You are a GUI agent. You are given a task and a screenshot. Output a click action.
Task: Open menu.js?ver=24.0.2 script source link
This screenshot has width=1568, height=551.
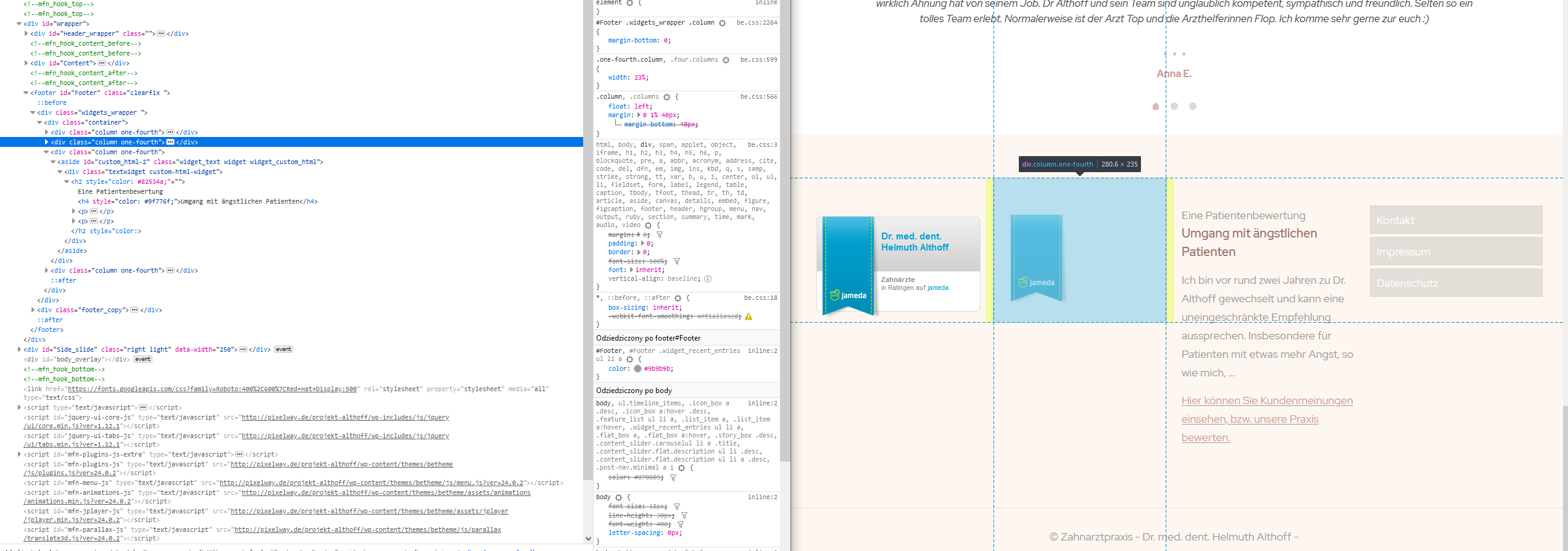[x=371, y=483]
